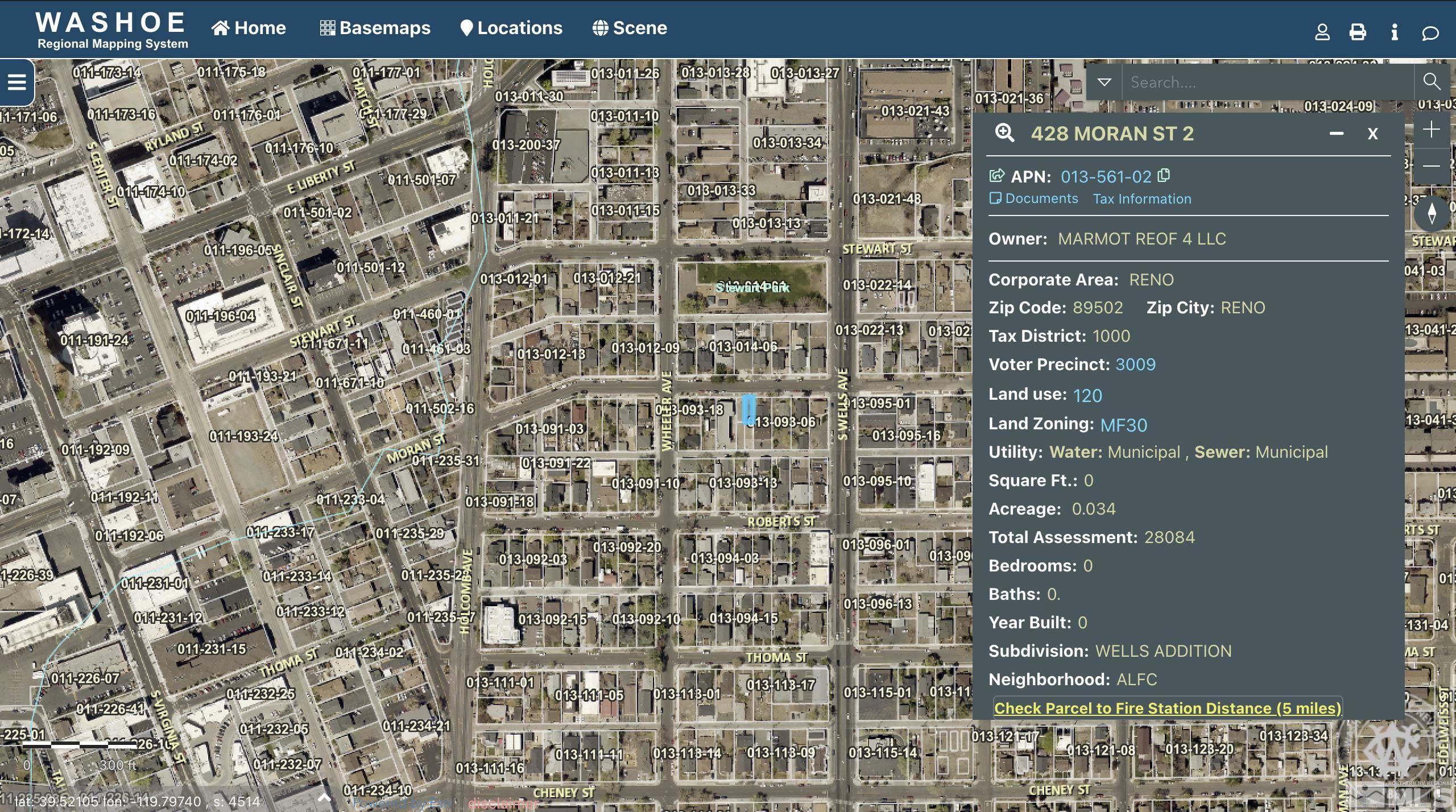This screenshot has height=812, width=1456.
Task: Reset map orientation with compass button
Action: [x=1432, y=213]
